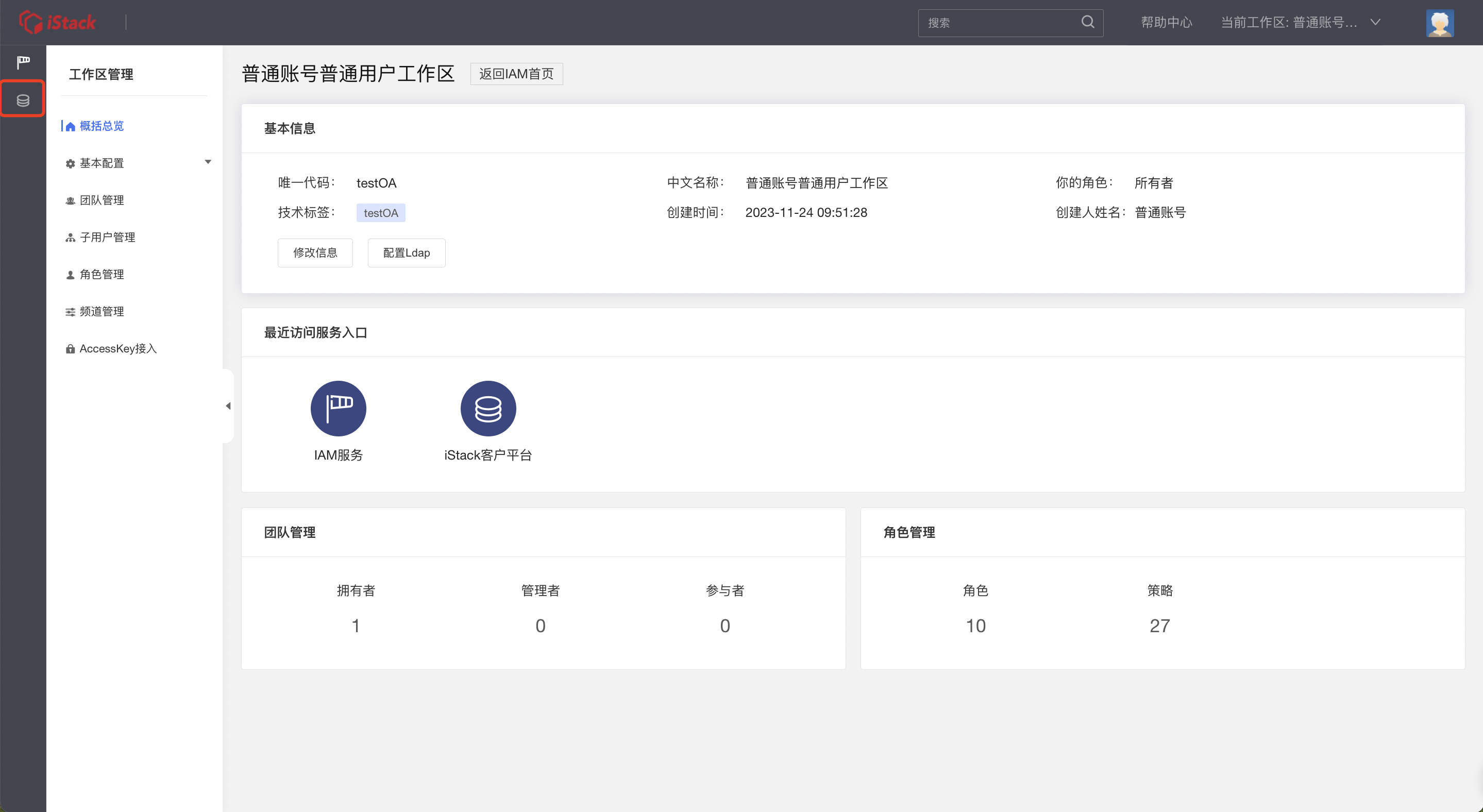Screen dimensions: 1483x812
Task: Click the sliders icon beside 频道管理
Action: [70, 312]
